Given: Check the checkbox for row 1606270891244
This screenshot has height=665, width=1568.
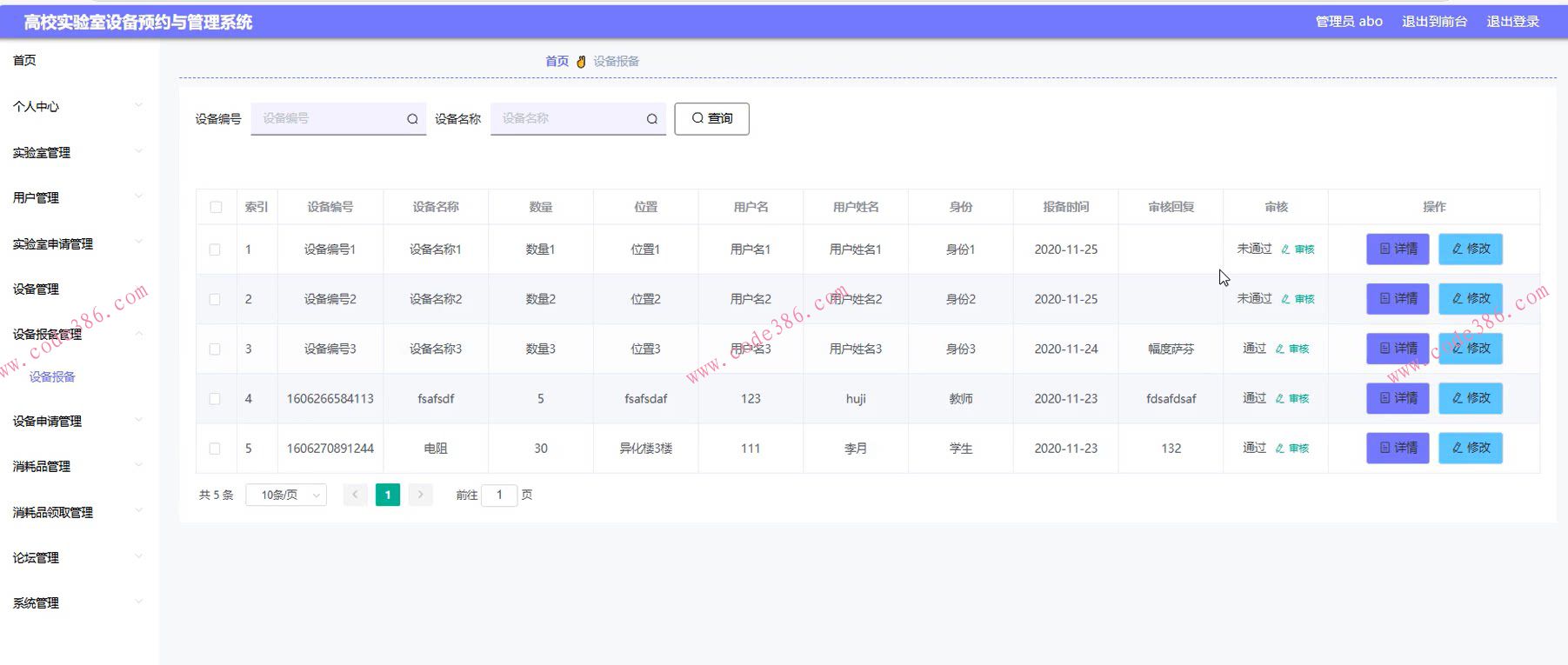Looking at the screenshot, I should tap(215, 449).
